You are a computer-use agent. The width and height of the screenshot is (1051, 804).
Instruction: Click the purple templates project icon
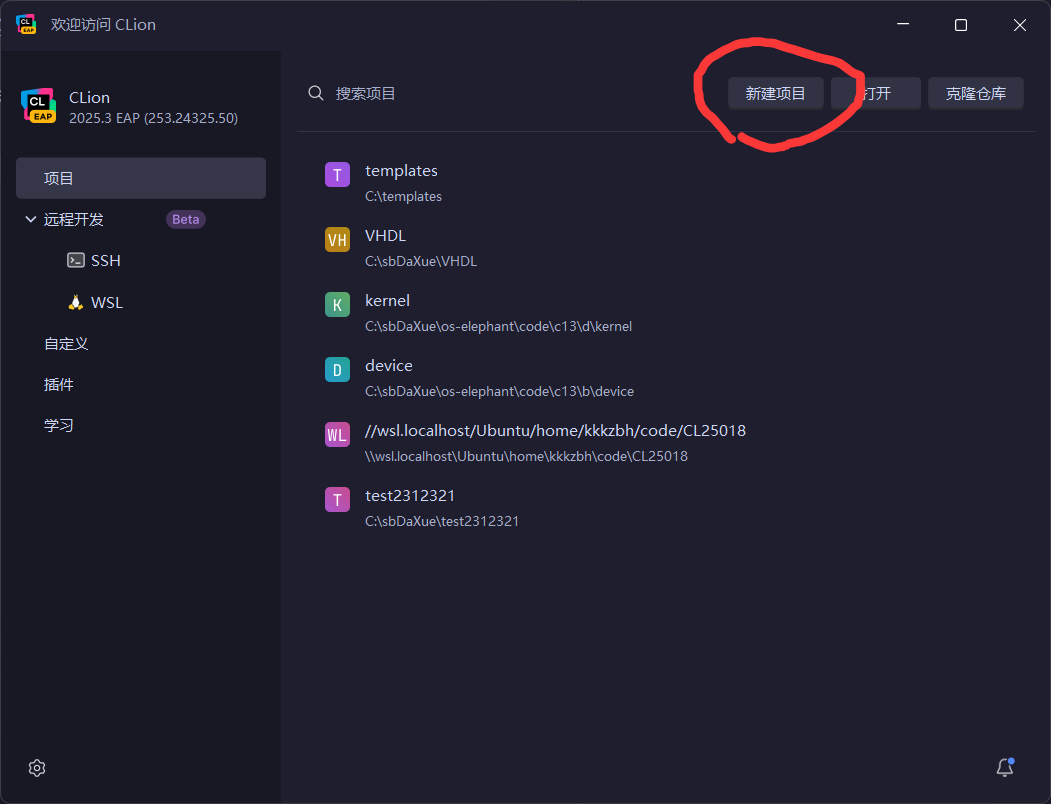[x=337, y=175]
